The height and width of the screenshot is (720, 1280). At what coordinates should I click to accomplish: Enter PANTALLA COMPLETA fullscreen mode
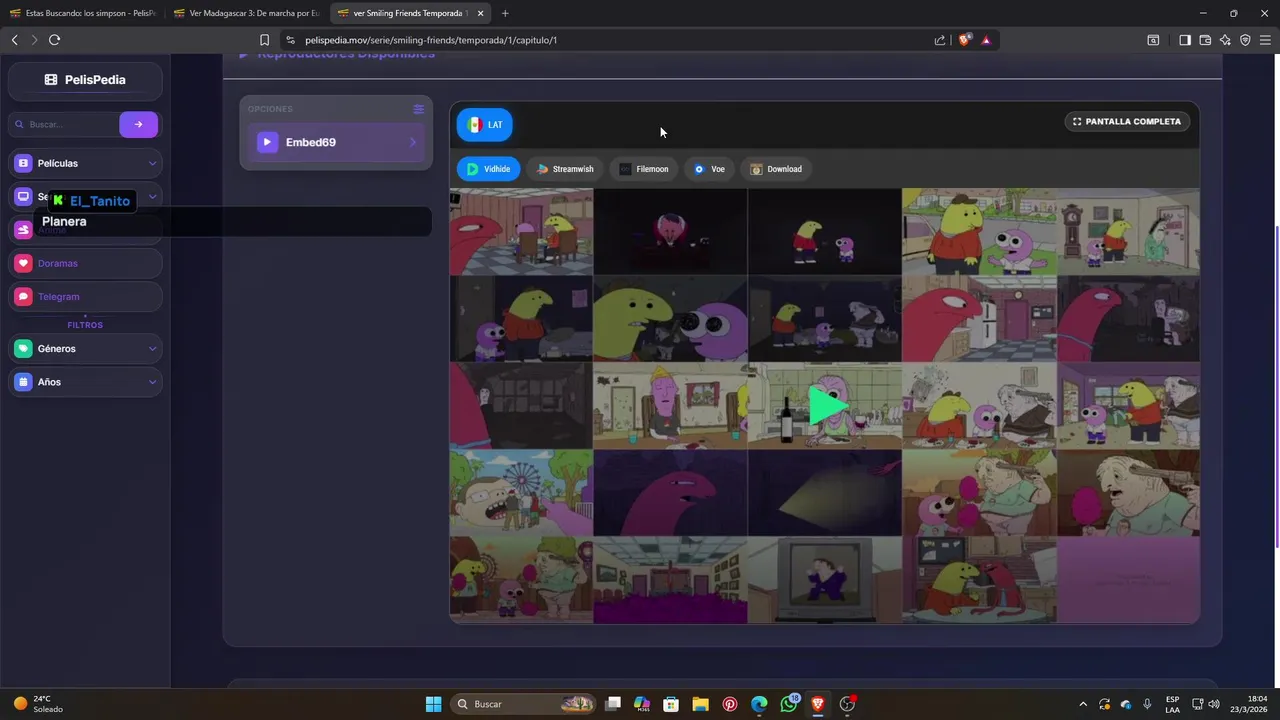[1127, 121]
